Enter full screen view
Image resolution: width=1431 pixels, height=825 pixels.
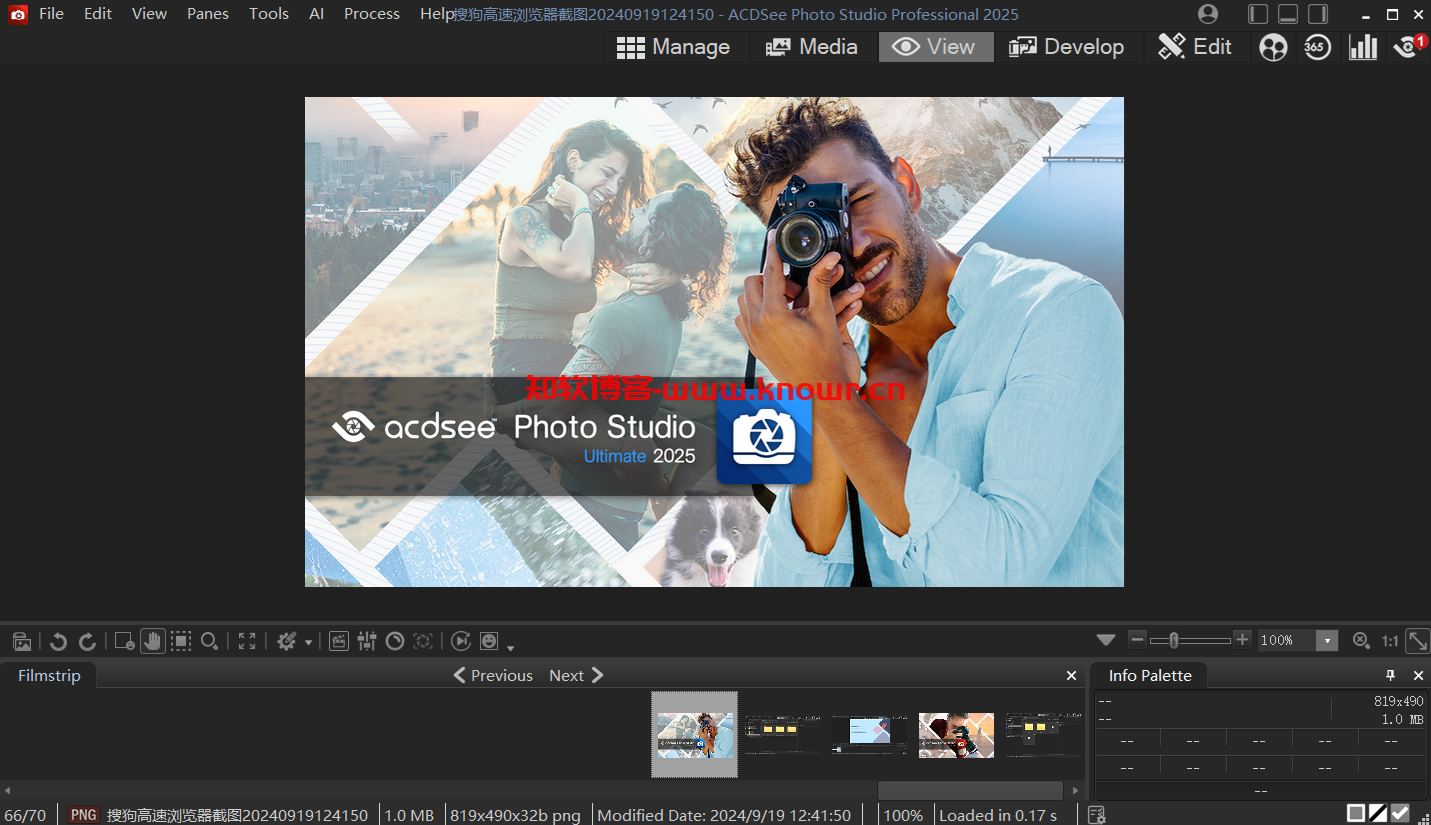pos(247,641)
